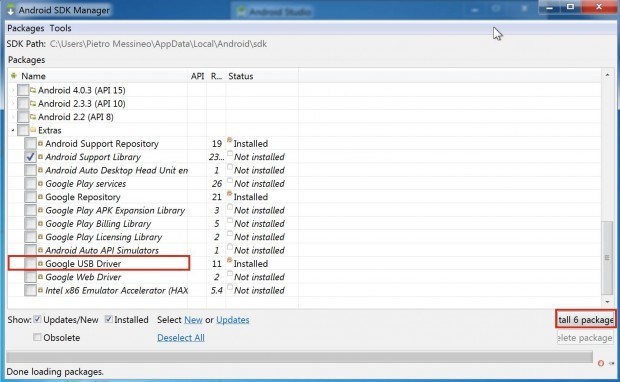This screenshot has width=620, height=382.
Task: Click the Android SDK Manager title bar icon
Action: 11,10
